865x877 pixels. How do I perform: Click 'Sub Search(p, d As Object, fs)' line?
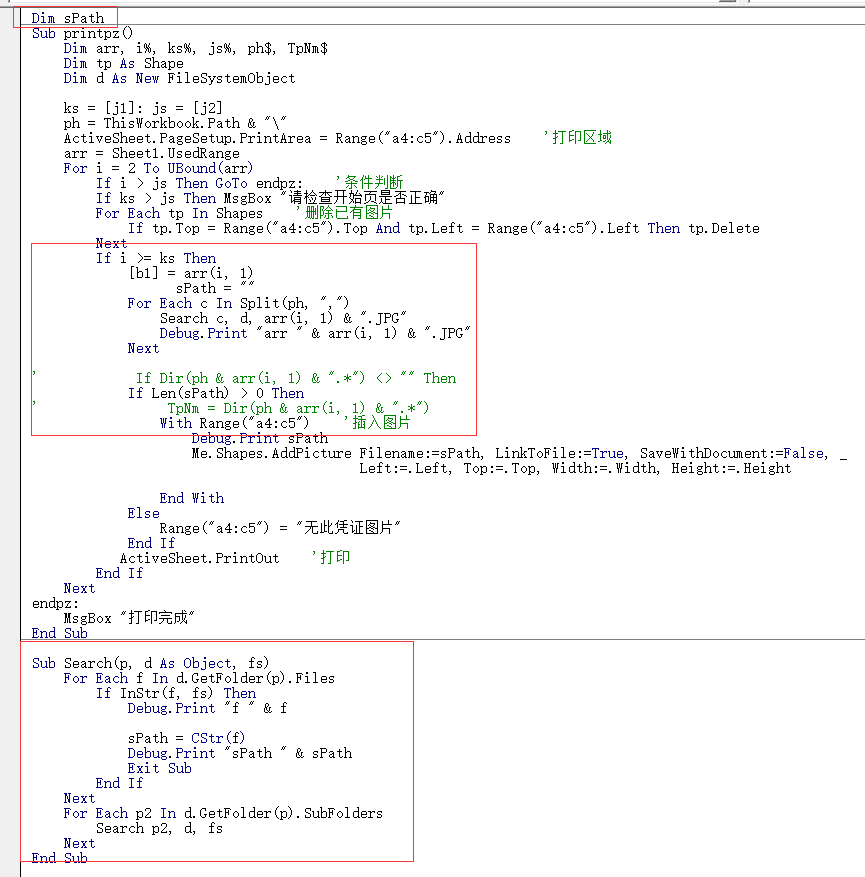tap(150, 663)
